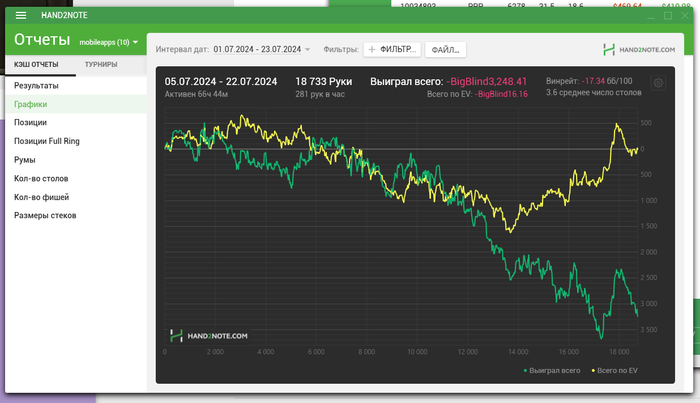Click the Активен 66ч 44м text
The height and width of the screenshot is (403, 700).
point(196,94)
